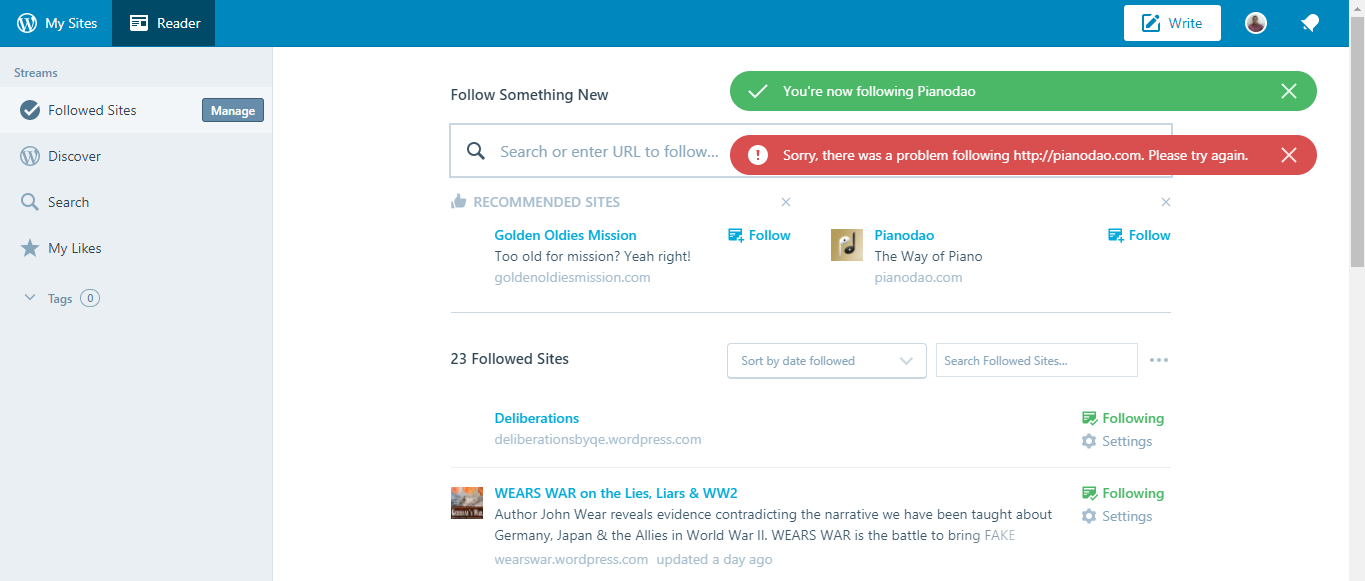Dismiss Golden Oldies Mission recommendation
Viewport: 1365px width, 581px height.
click(x=786, y=202)
